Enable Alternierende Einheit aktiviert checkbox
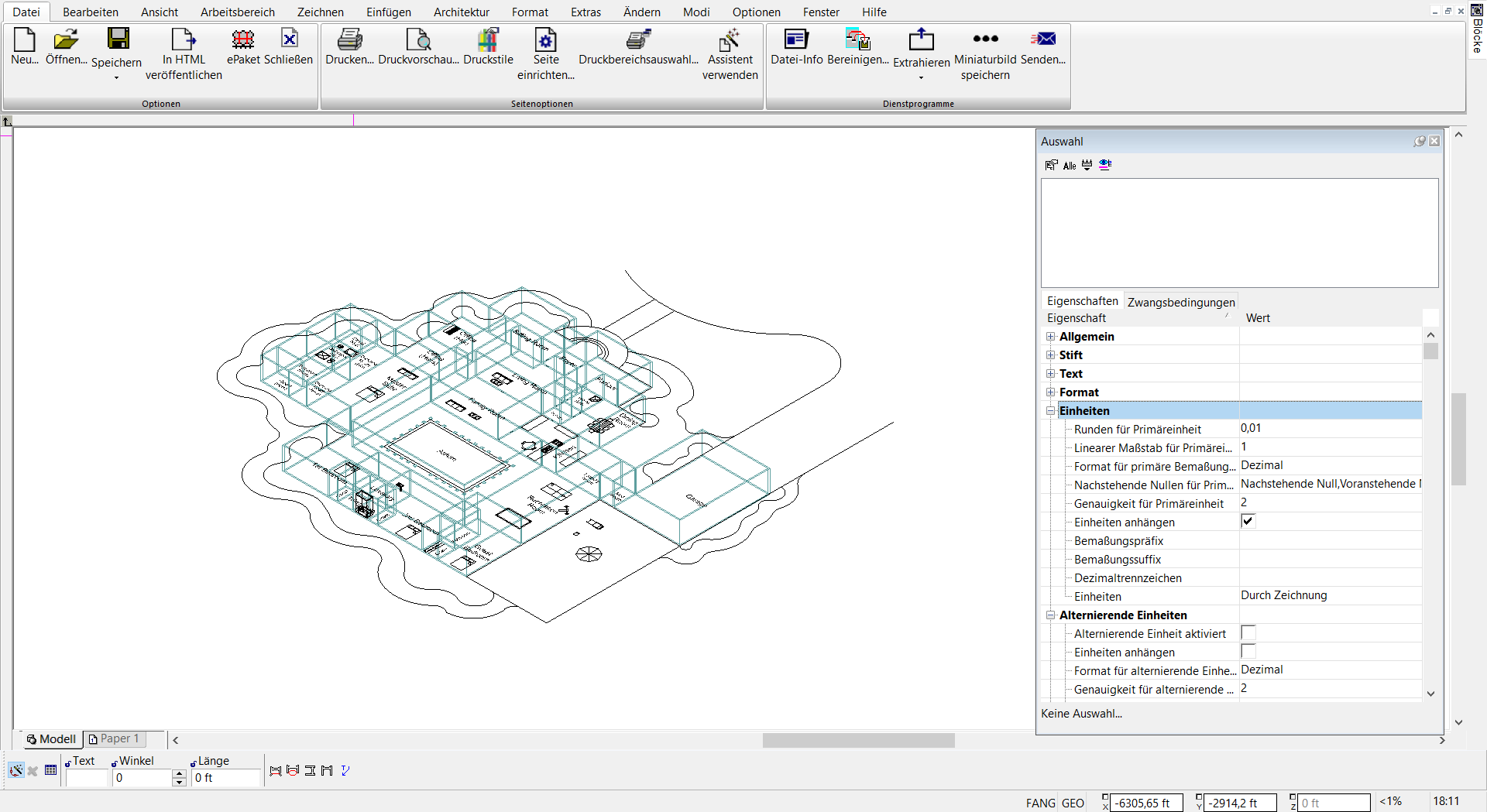The height and width of the screenshot is (812, 1487). click(1248, 632)
